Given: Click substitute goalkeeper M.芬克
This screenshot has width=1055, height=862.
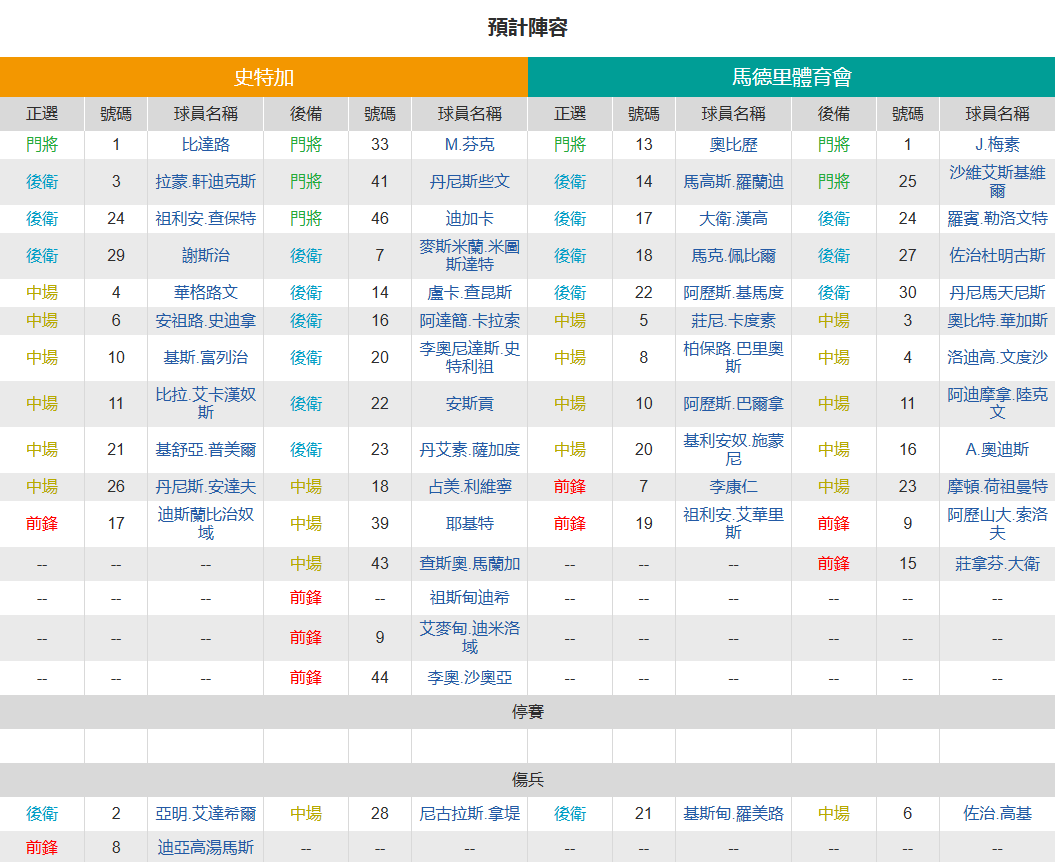Looking at the screenshot, I should pos(470,145).
